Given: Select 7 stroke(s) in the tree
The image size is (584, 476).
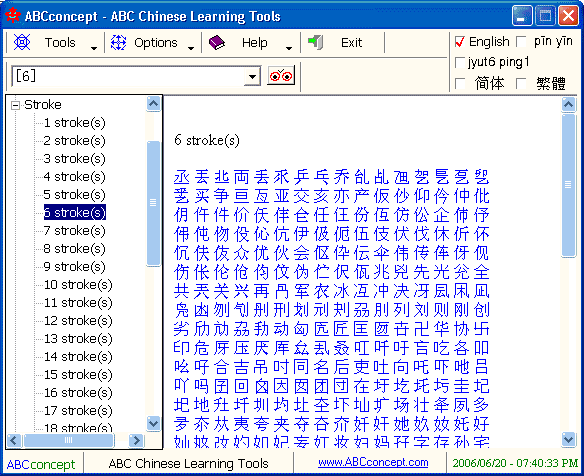Looking at the screenshot, I should [x=74, y=231].
